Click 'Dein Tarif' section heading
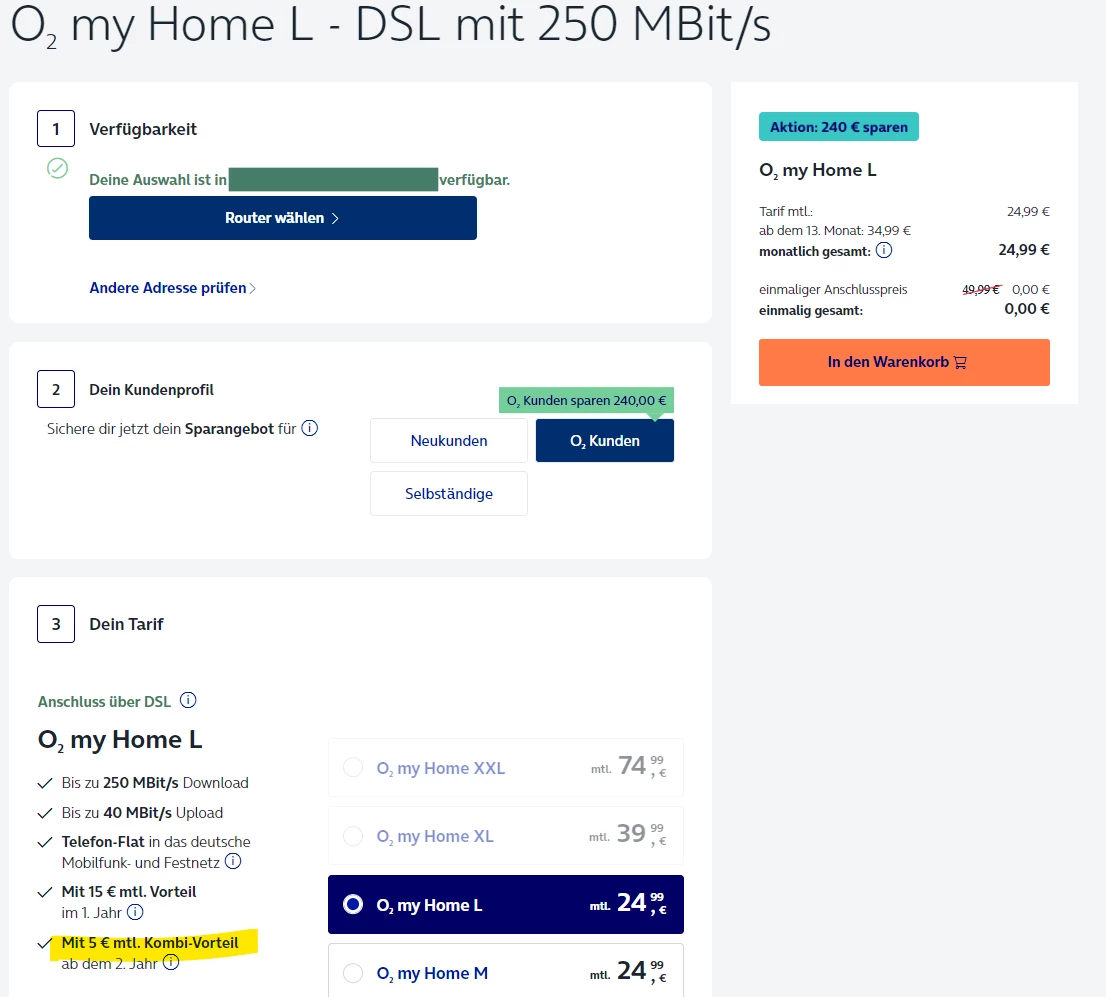The width and height of the screenshot is (1106, 997). coord(126,624)
